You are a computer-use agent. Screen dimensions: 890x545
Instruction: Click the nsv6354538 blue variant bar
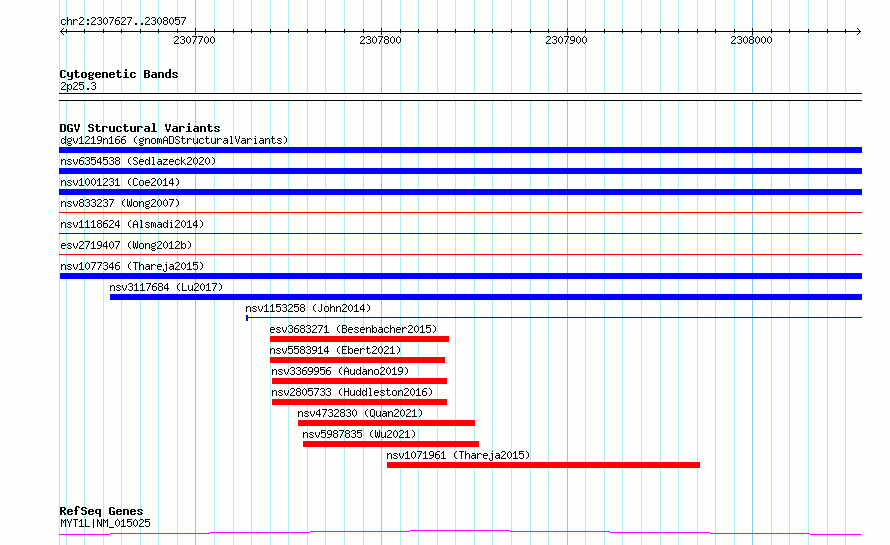(460, 171)
